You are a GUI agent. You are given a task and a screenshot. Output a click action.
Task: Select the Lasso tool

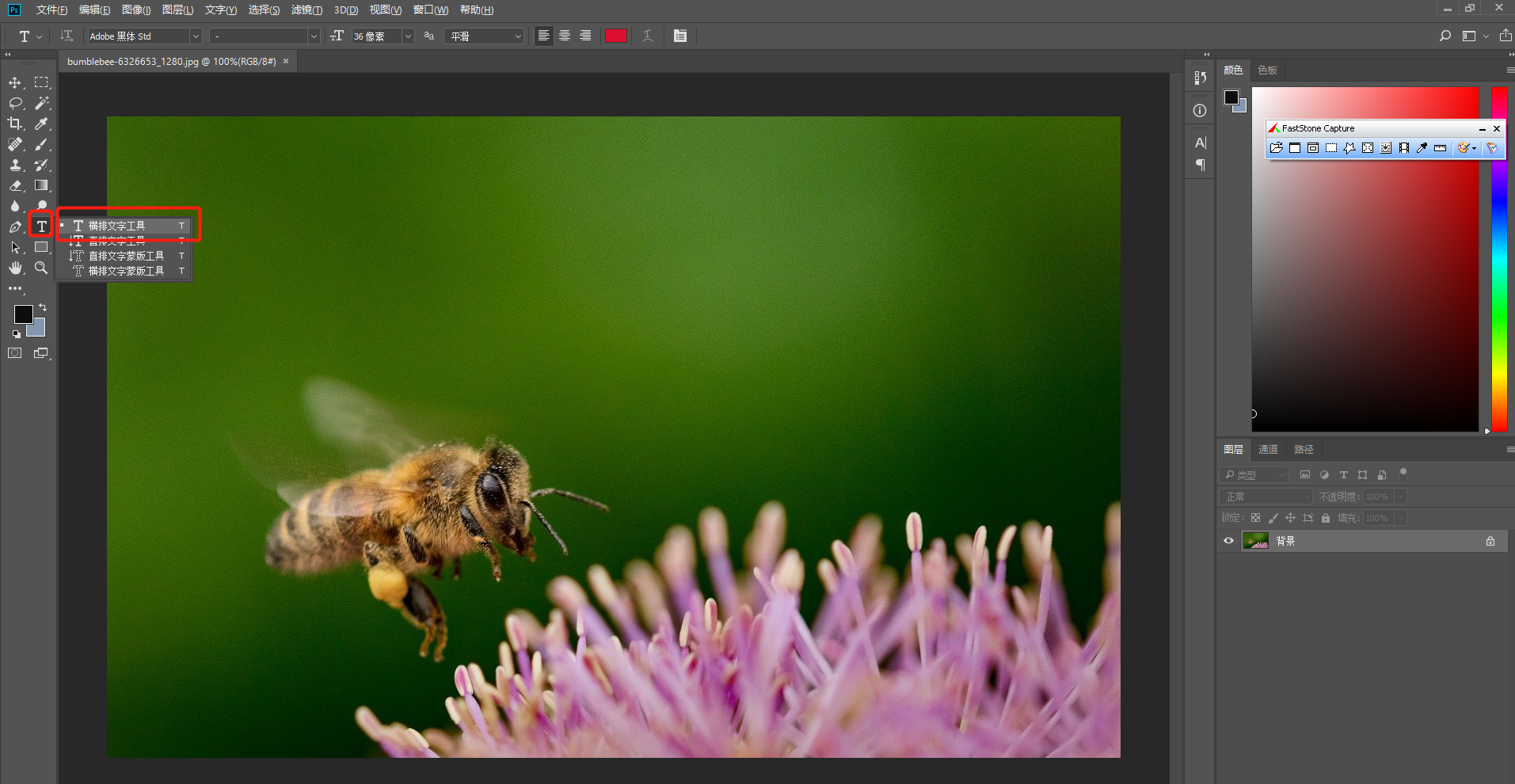(15, 103)
